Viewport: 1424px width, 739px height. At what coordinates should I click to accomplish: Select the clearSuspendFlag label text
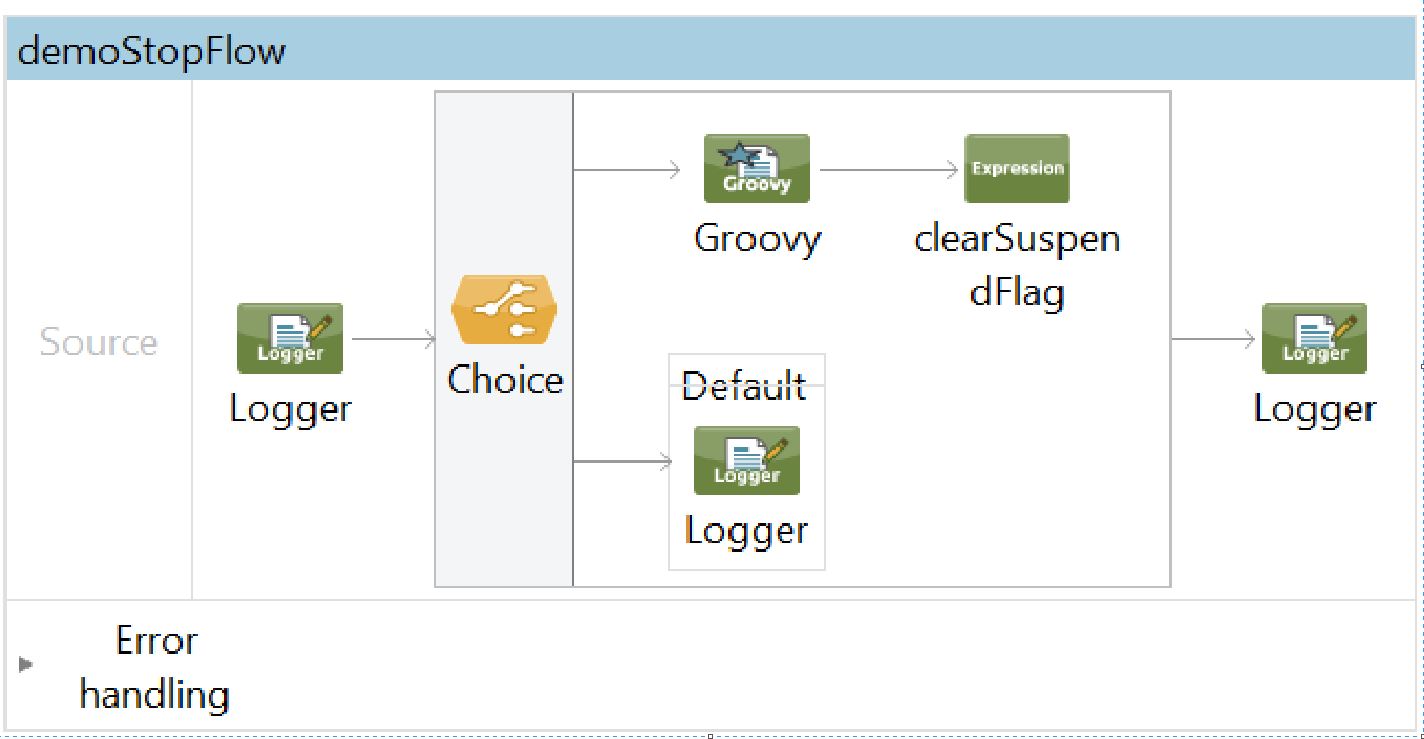coord(1016,266)
